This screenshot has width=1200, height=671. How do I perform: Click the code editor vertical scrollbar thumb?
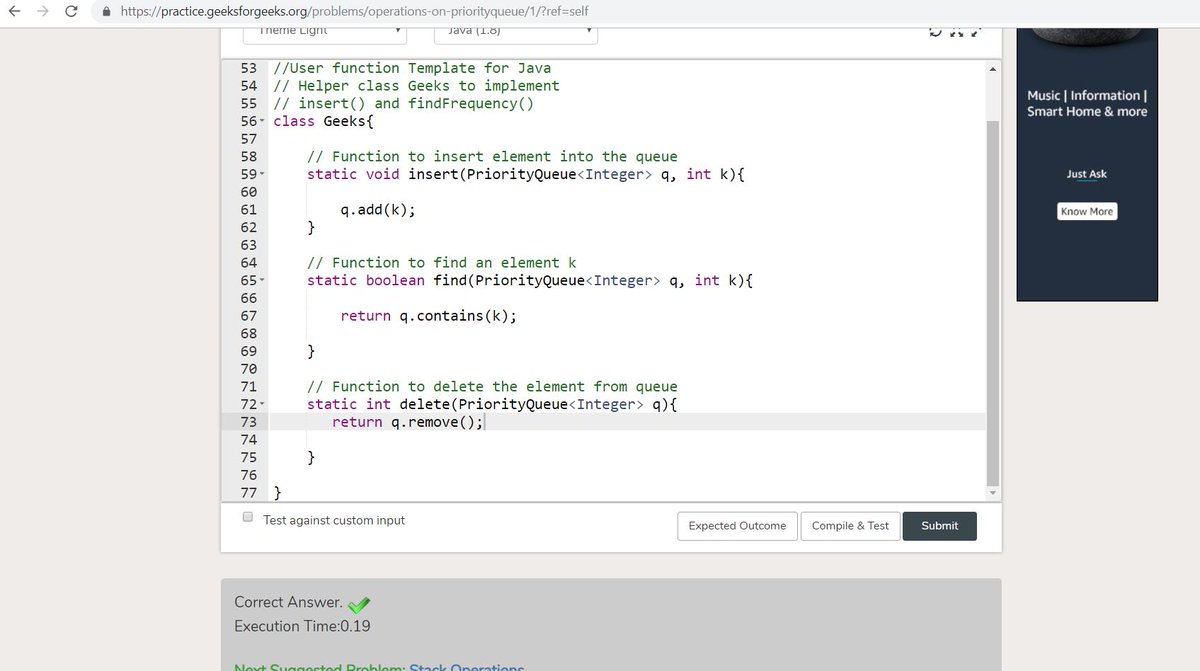(x=992, y=302)
